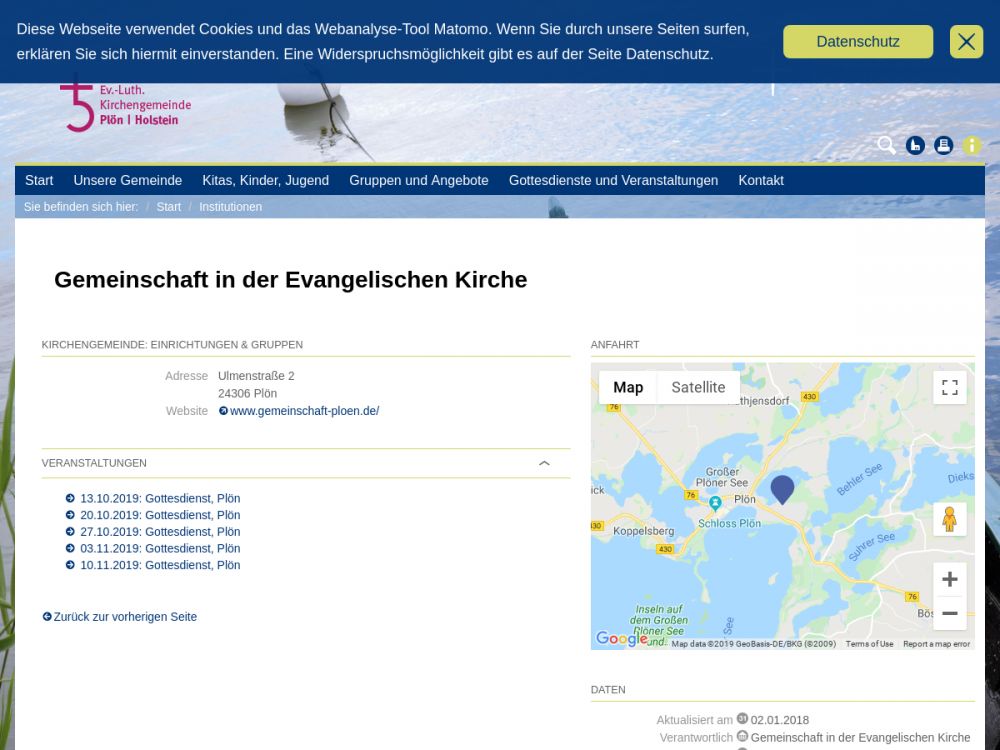Screen dimensions: 1000x750
Task: Zoom out on the map
Action: coord(949,613)
